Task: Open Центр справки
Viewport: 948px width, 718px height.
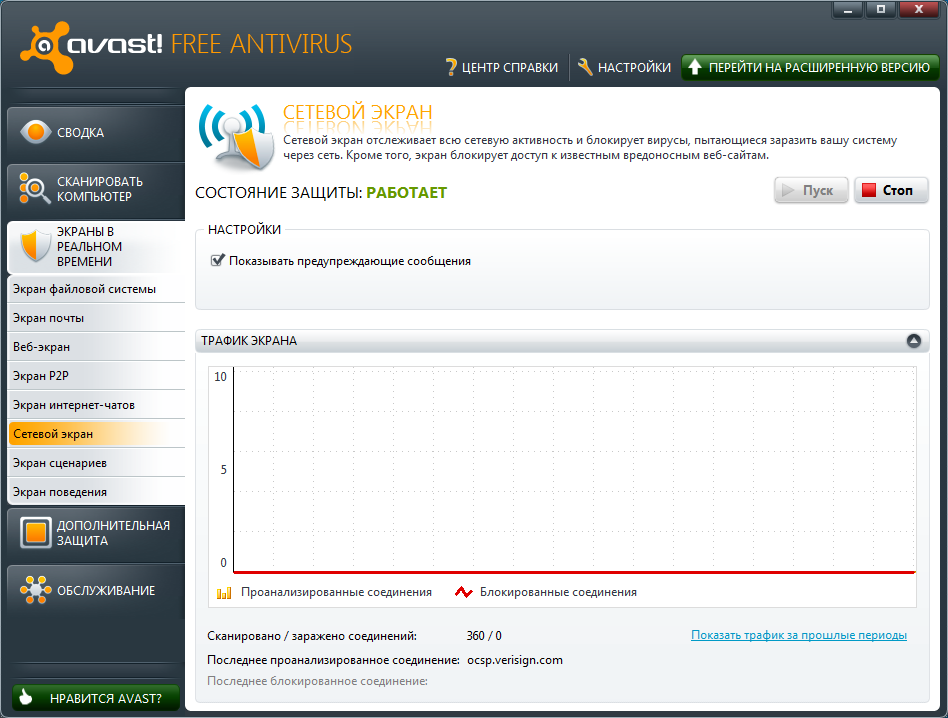Action: [x=502, y=67]
